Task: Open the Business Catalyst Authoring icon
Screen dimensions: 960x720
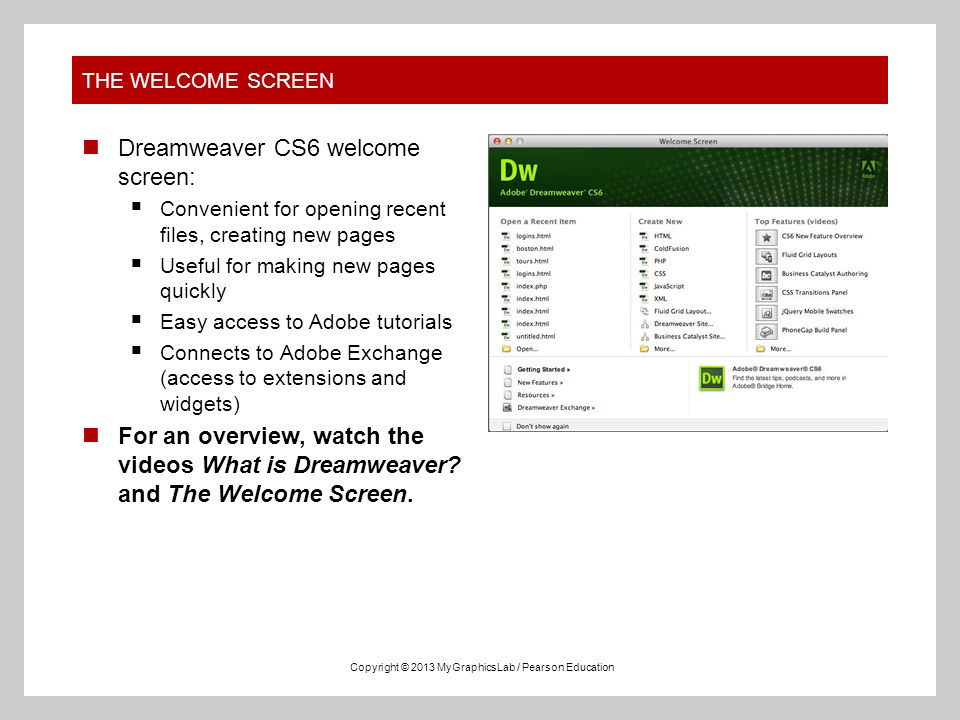Action: 766,275
